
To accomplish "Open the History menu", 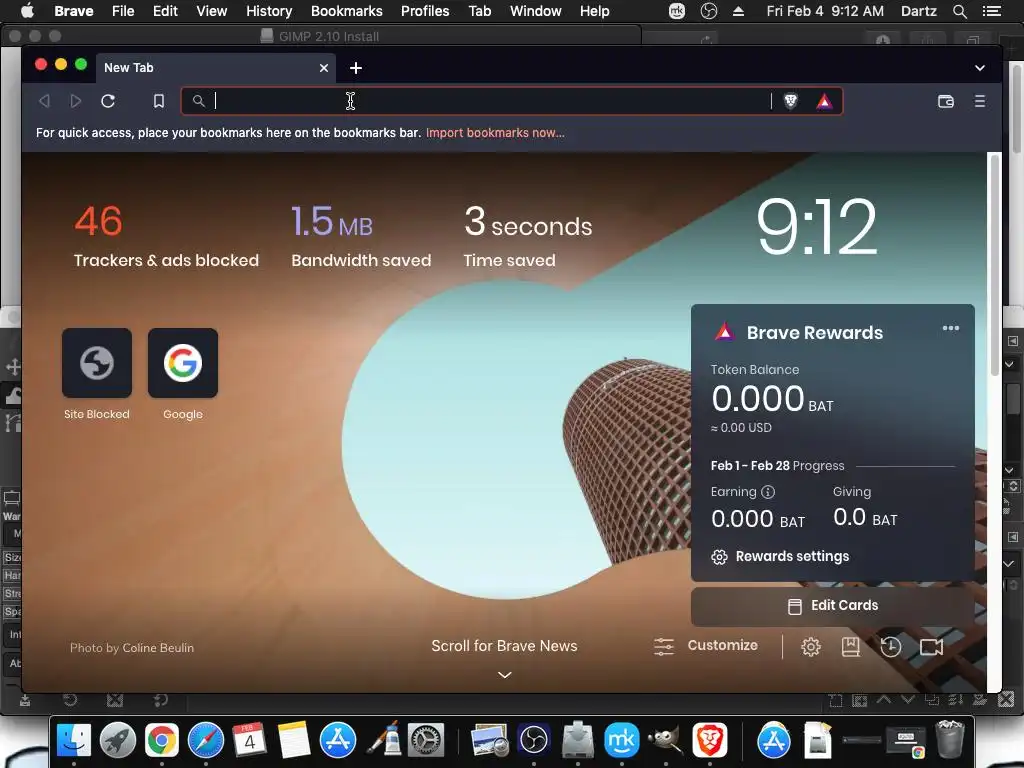I will [x=269, y=11].
